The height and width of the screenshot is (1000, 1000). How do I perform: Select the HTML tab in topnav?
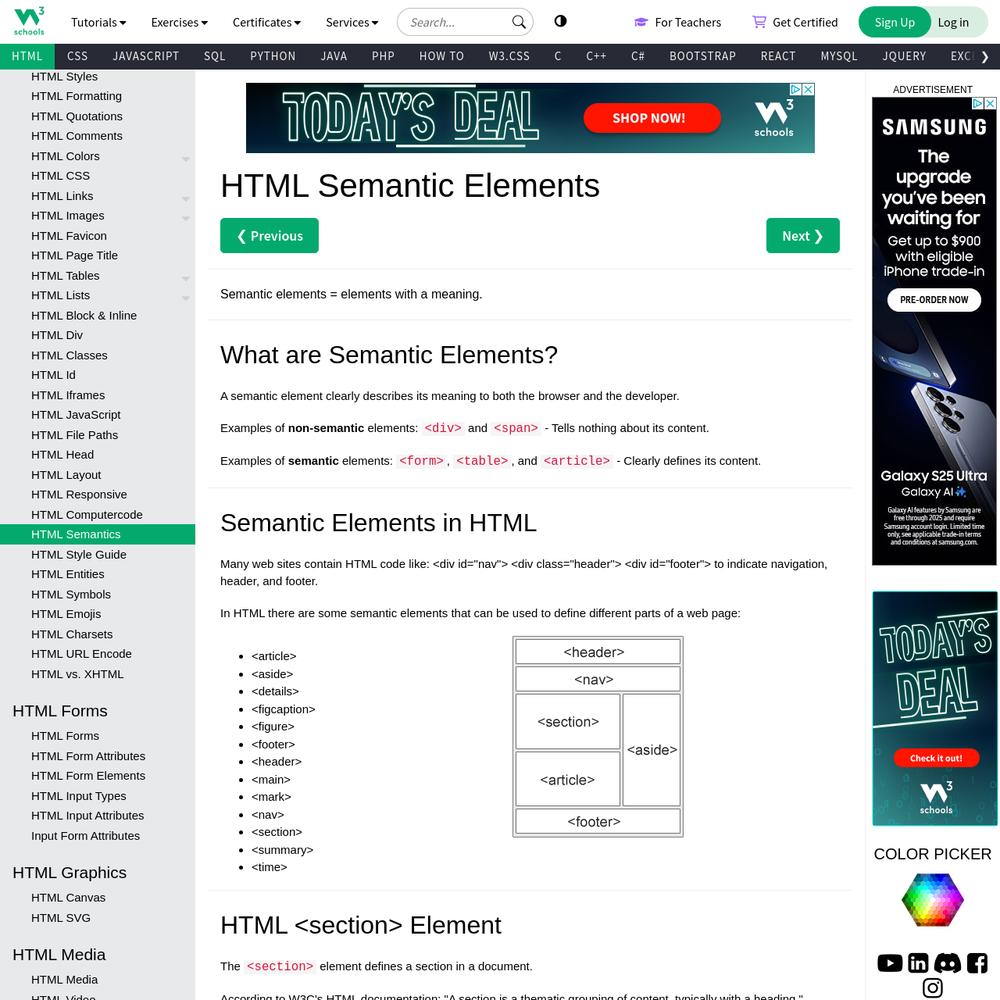[x=27, y=56]
